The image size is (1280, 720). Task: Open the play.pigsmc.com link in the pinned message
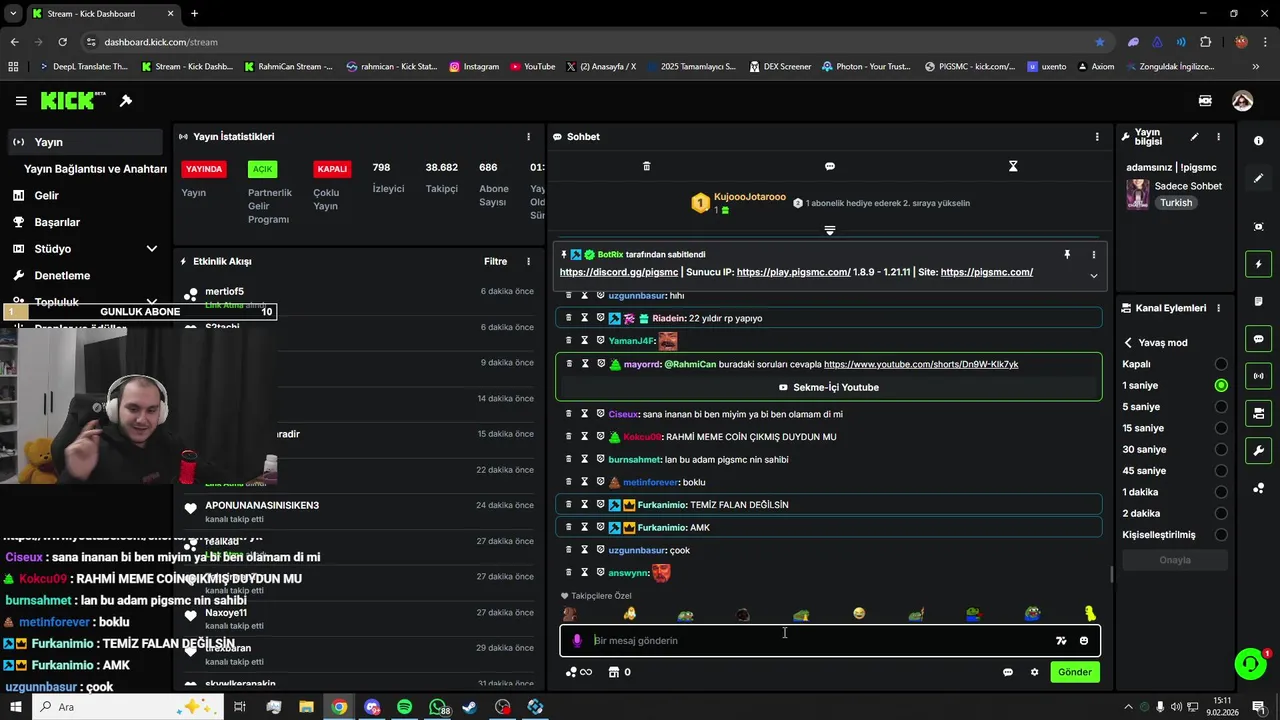tap(794, 272)
